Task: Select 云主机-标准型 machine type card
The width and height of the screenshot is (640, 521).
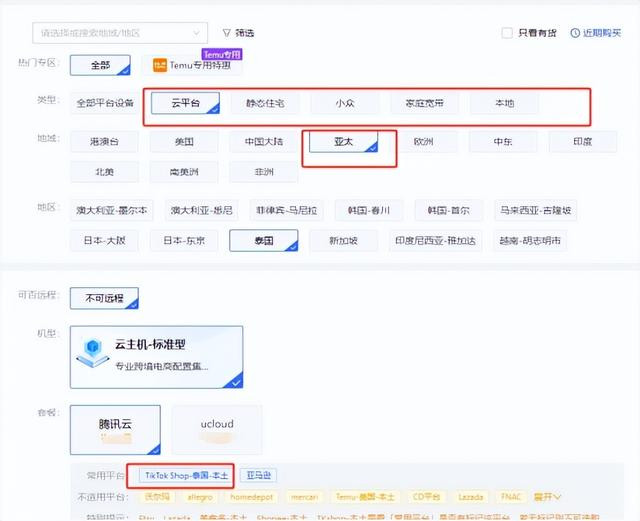Action: click(x=156, y=357)
